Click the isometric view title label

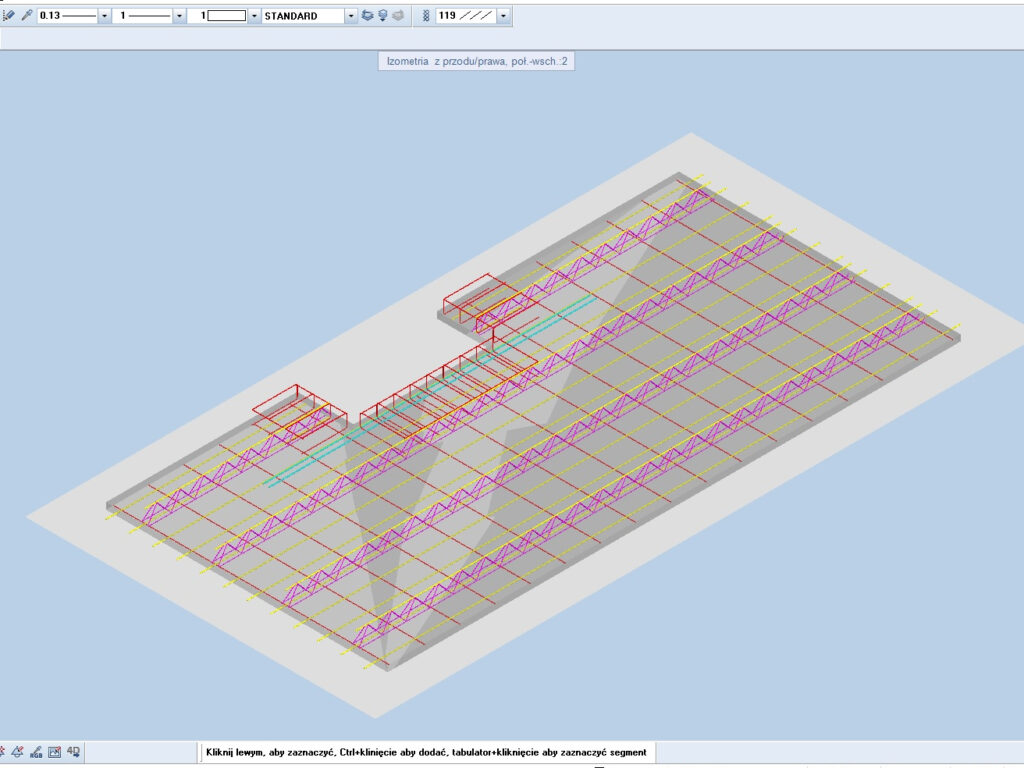[477, 62]
